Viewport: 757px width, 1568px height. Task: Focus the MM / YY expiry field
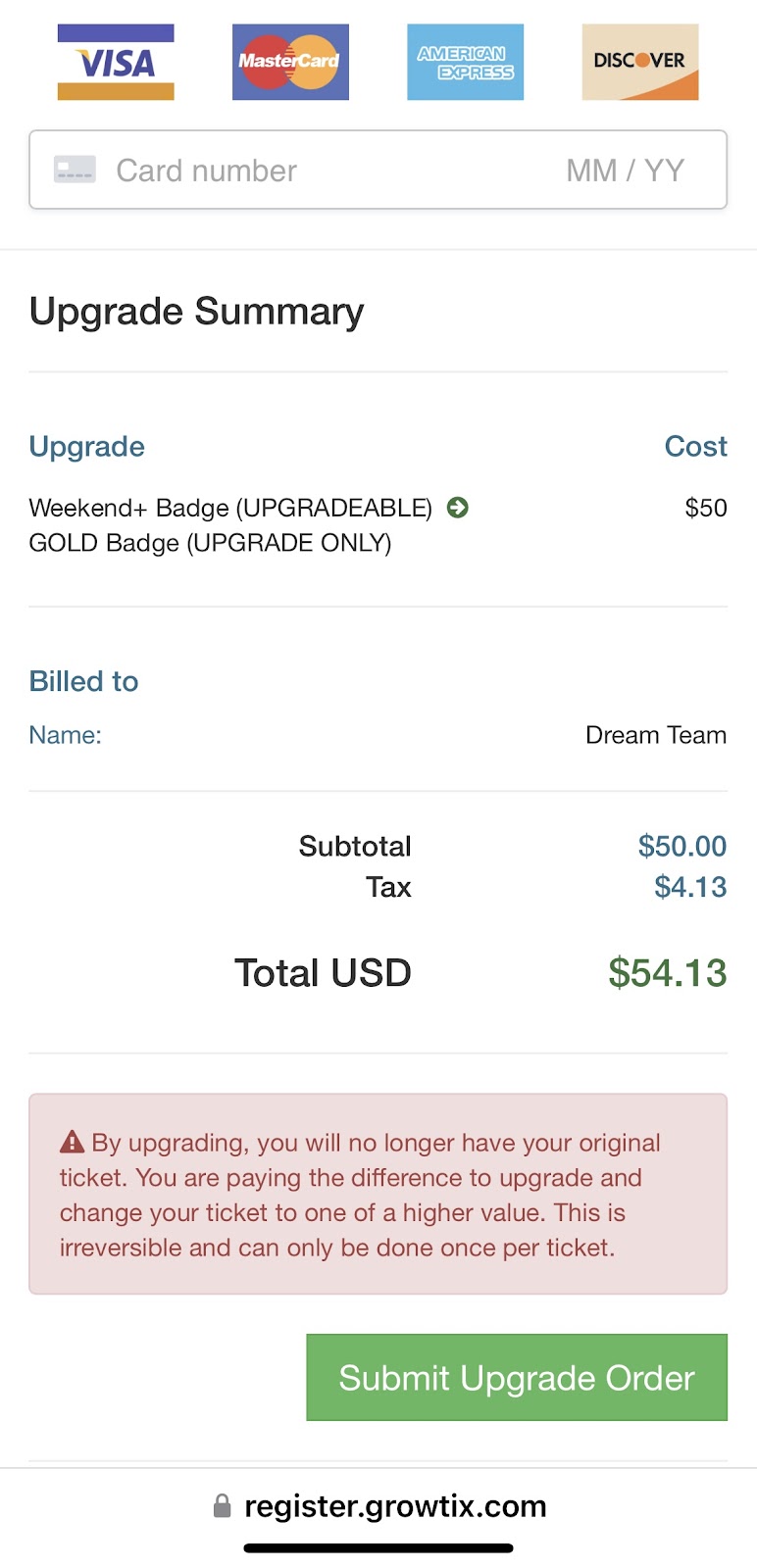coord(625,171)
